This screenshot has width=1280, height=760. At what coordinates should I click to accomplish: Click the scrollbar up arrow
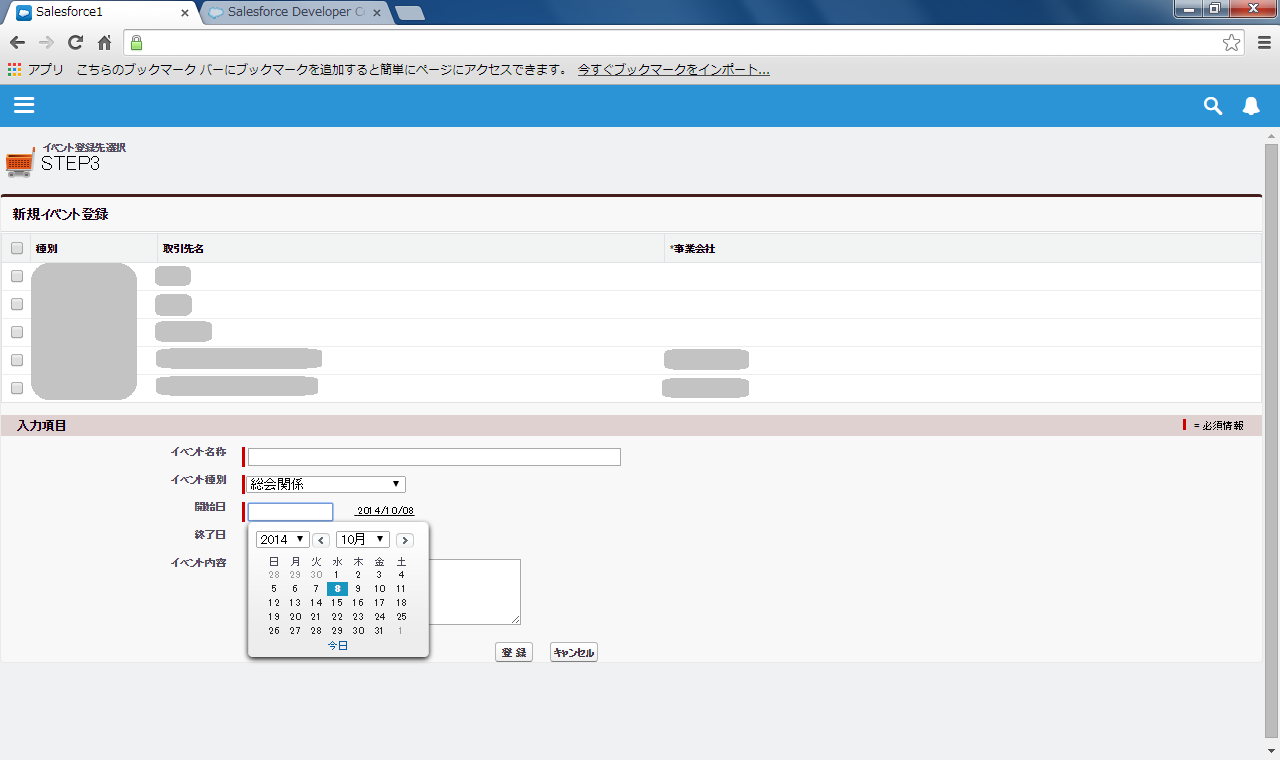[1272, 135]
